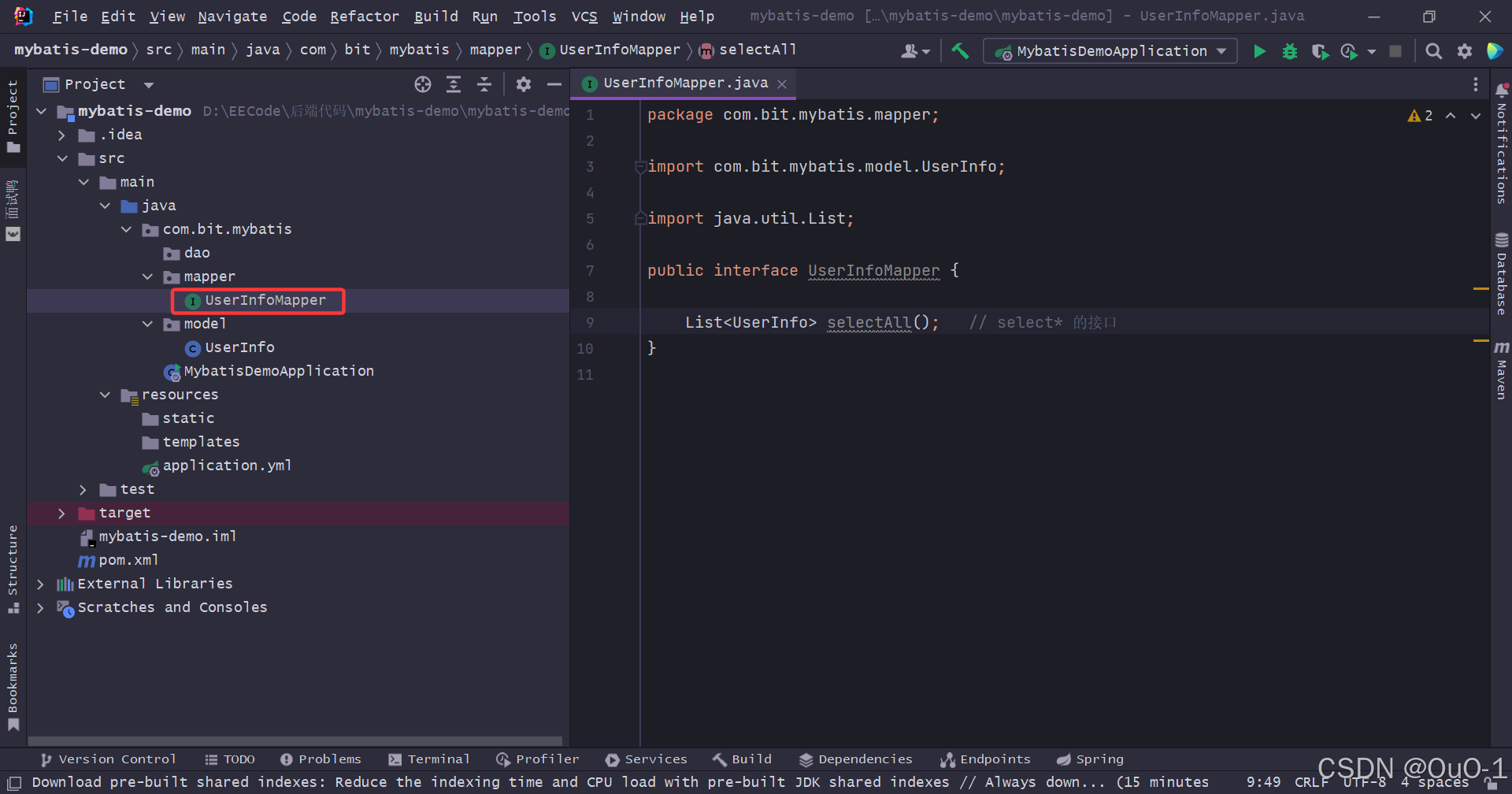Hide the Project panel with minus icon
1512x794 pixels.
pos(554,84)
